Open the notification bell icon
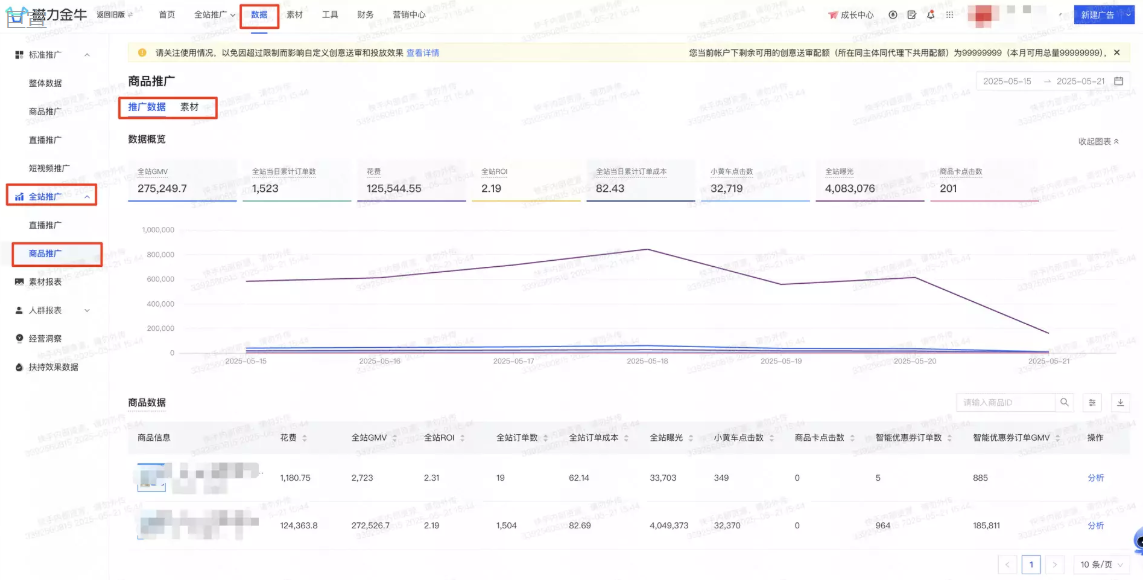Viewport: 1143px width, 580px height. 931,14
